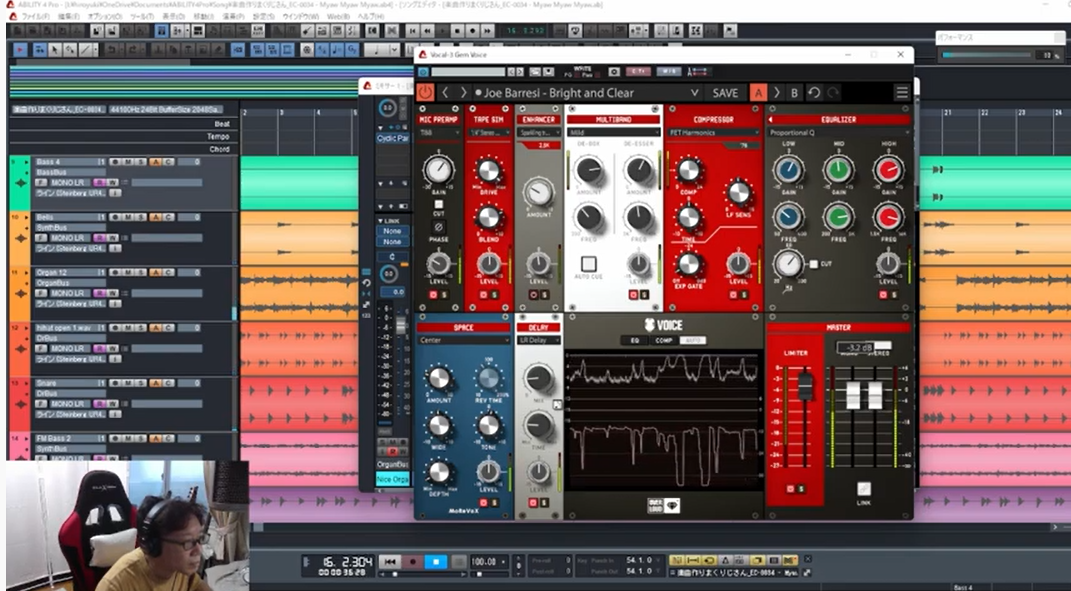Open the Joe Barresi preset dropdown

pyautogui.click(x=694, y=93)
